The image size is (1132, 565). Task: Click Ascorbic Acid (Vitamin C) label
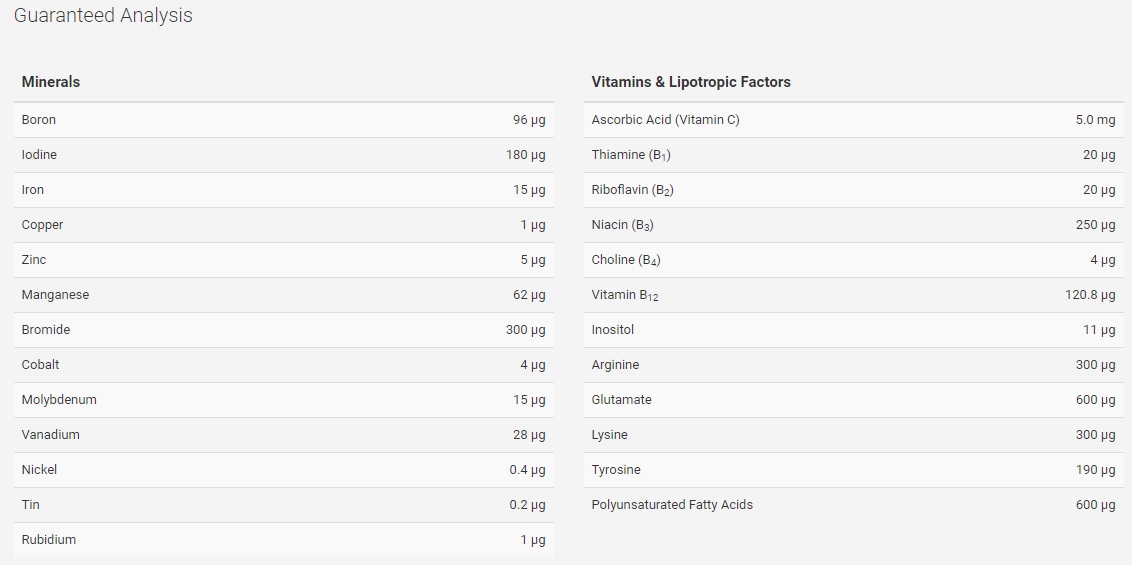click(665, 120)
